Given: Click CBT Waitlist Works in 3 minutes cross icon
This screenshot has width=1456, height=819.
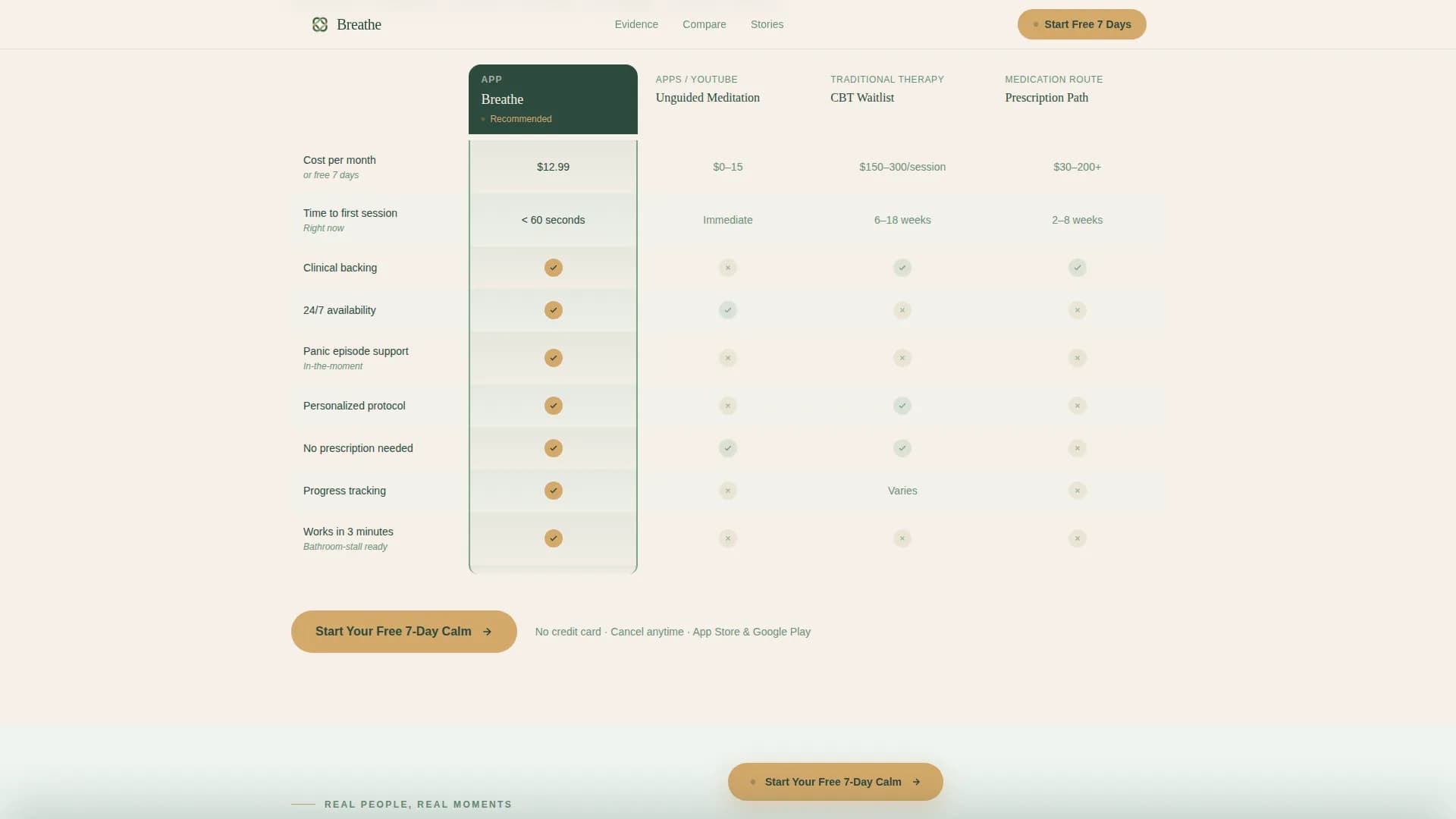Looking at the screenshot, I should point(902,538).
